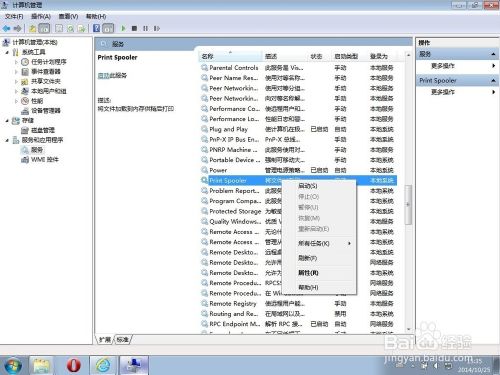Viewport: 500px width, 375px height.
Task: Choose 启动(S) in the context menu
Action: (319, 186)
